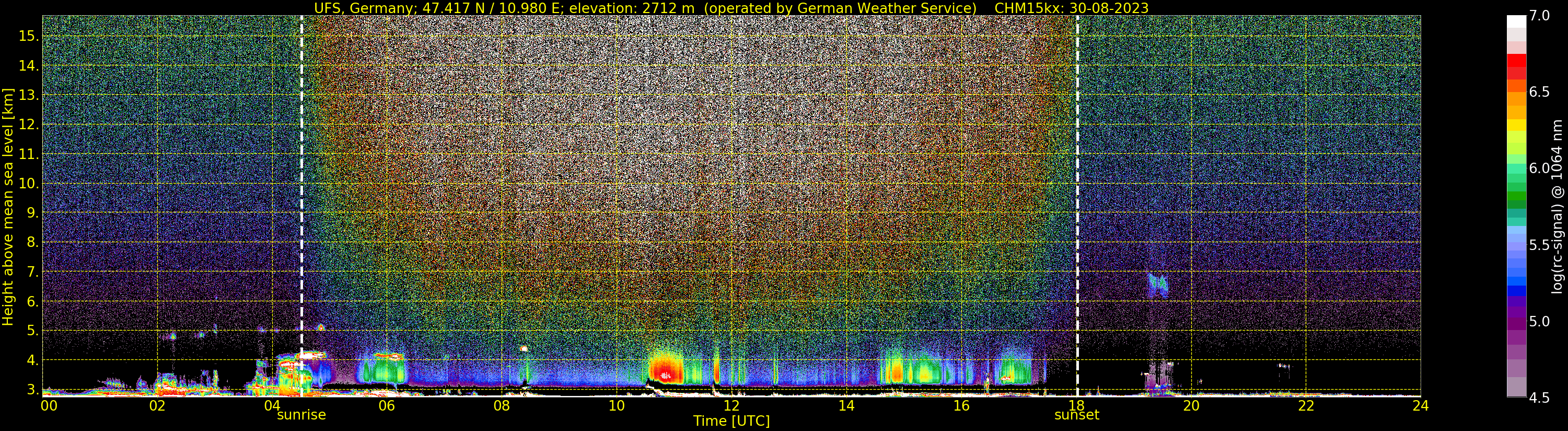This screenshot has width=1568, height=431.
Task: Click the x-axis tick label '22'
Action: tap(1306, 405)
